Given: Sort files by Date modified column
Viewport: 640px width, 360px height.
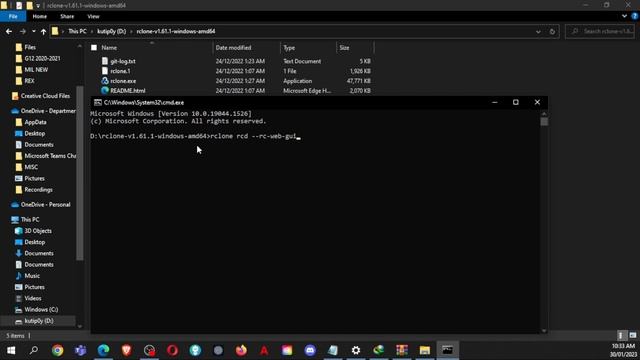Looking at the screenshot, I should pyautogui.click(x=233, y=48).
